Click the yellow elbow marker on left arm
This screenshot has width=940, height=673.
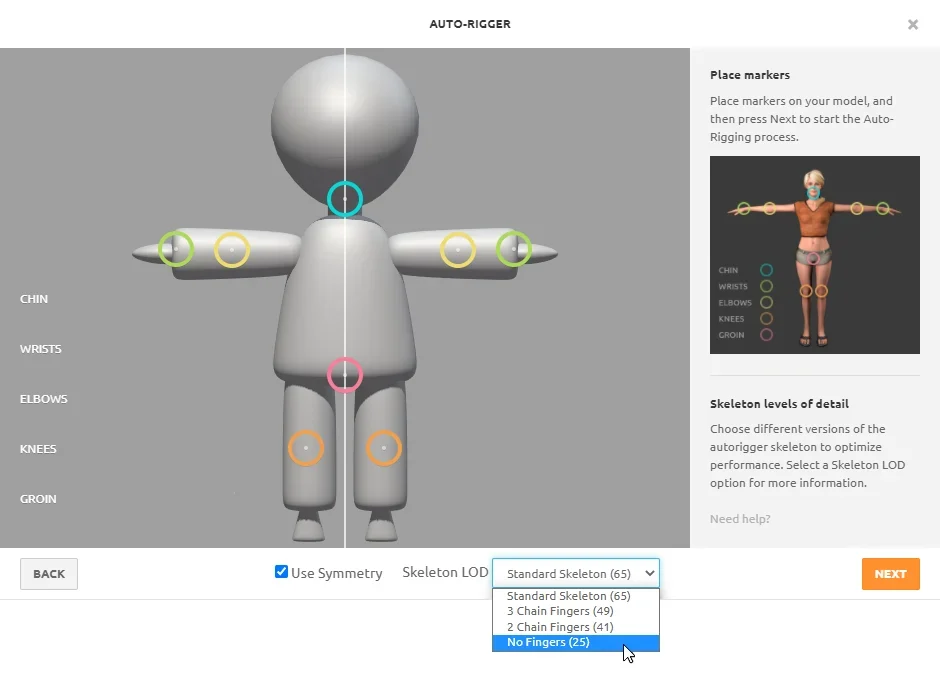coord(232,250)
